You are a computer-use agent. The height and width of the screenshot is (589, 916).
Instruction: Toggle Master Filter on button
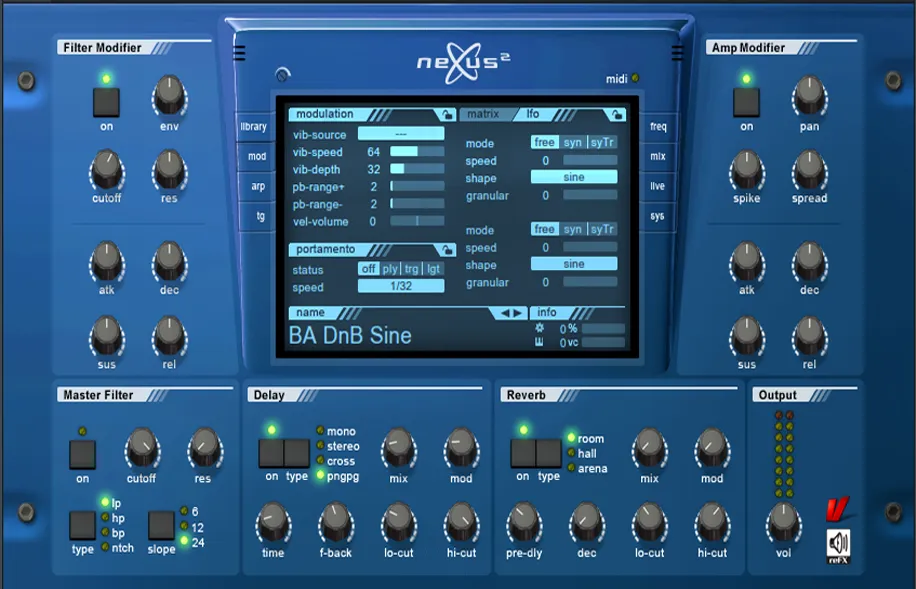[82, 455]
